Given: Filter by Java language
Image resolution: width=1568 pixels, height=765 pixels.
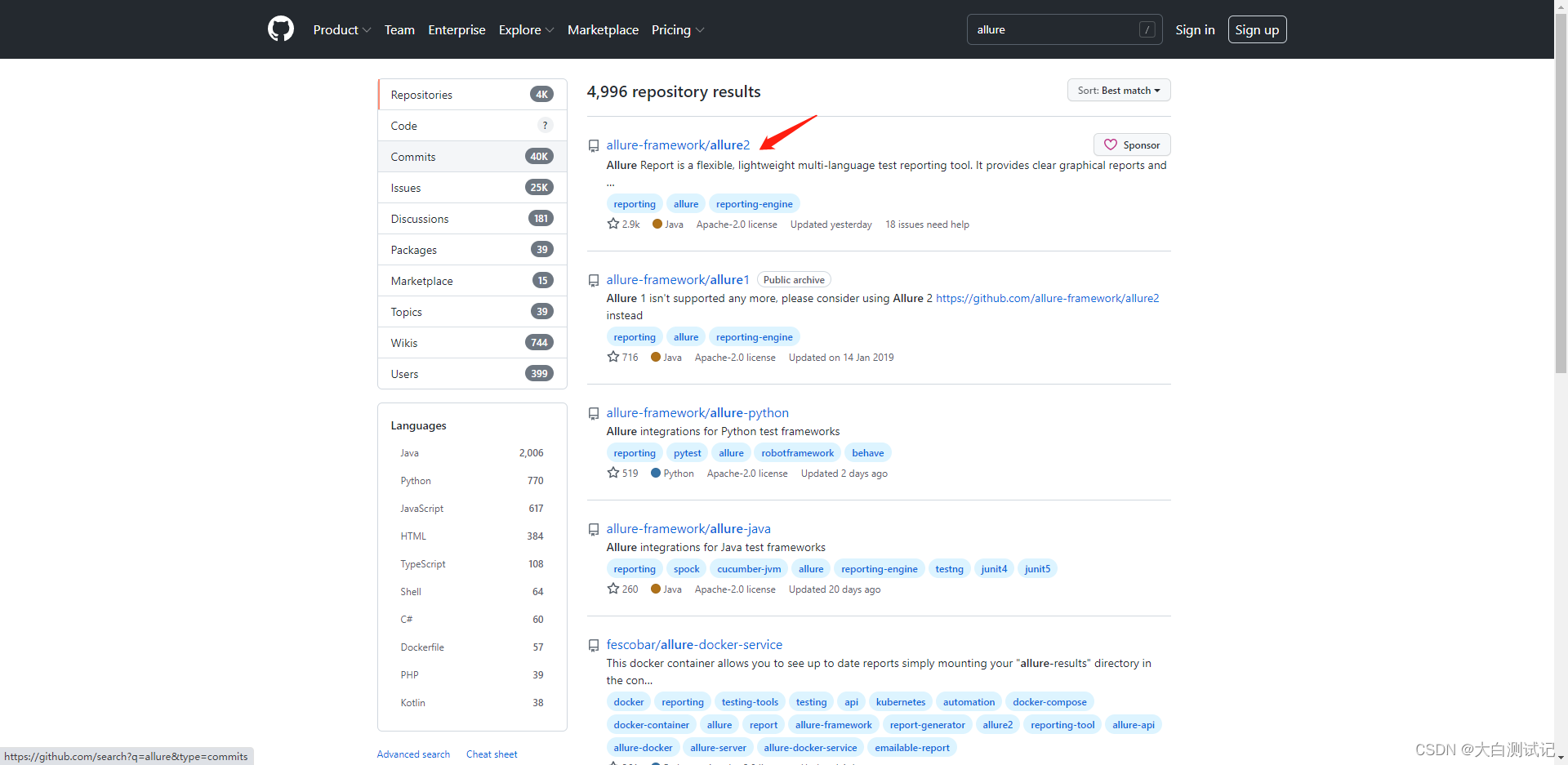Looking at the screenshot, I should (x=472, y=453).
